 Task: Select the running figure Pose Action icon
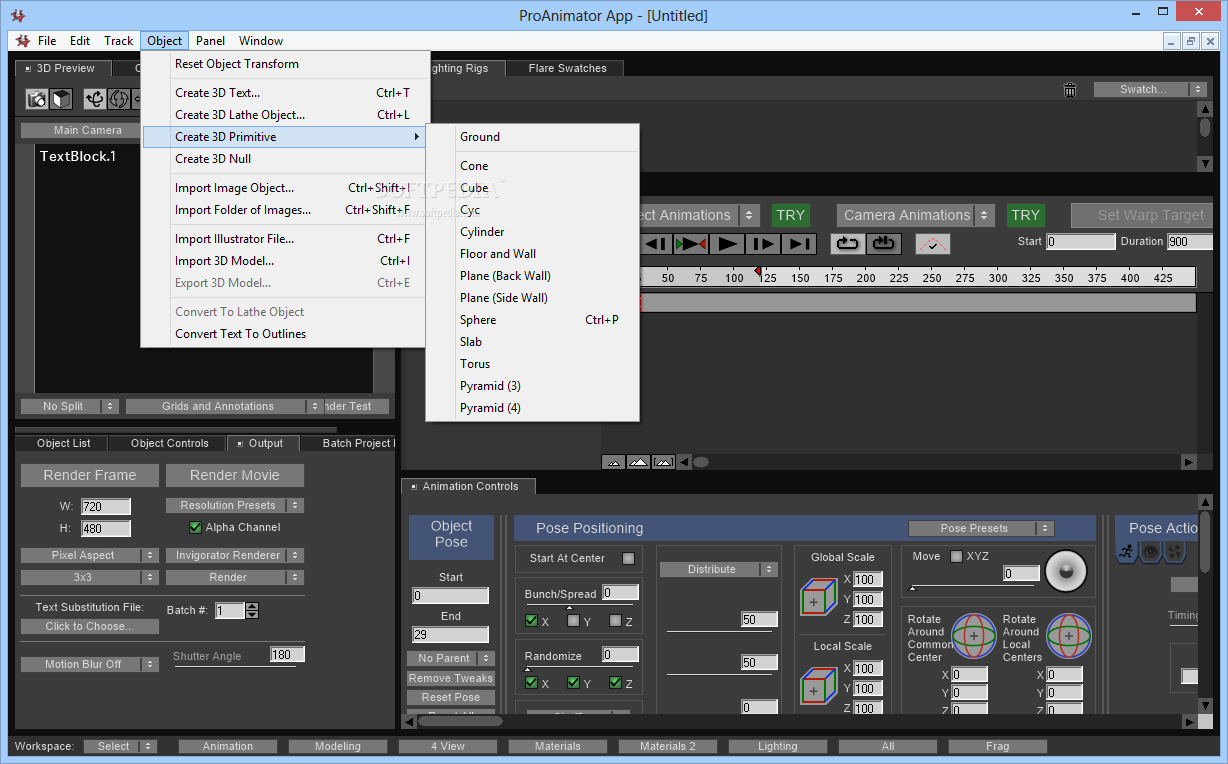click(x=1127, y=551)
